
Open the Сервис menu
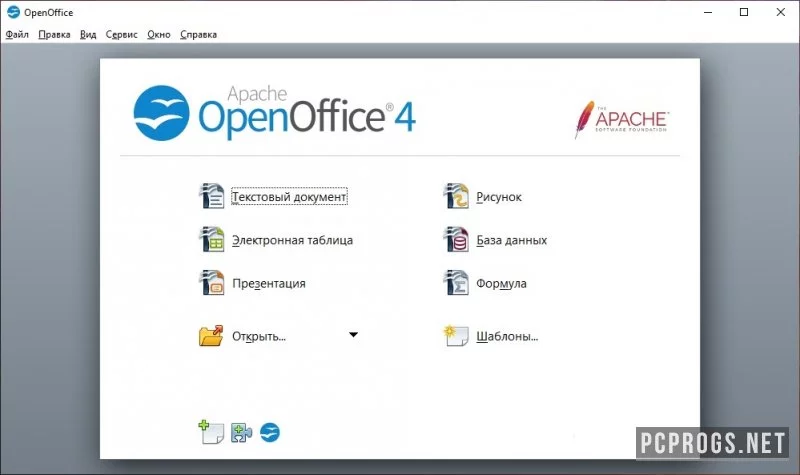click(x=121, y=34)
